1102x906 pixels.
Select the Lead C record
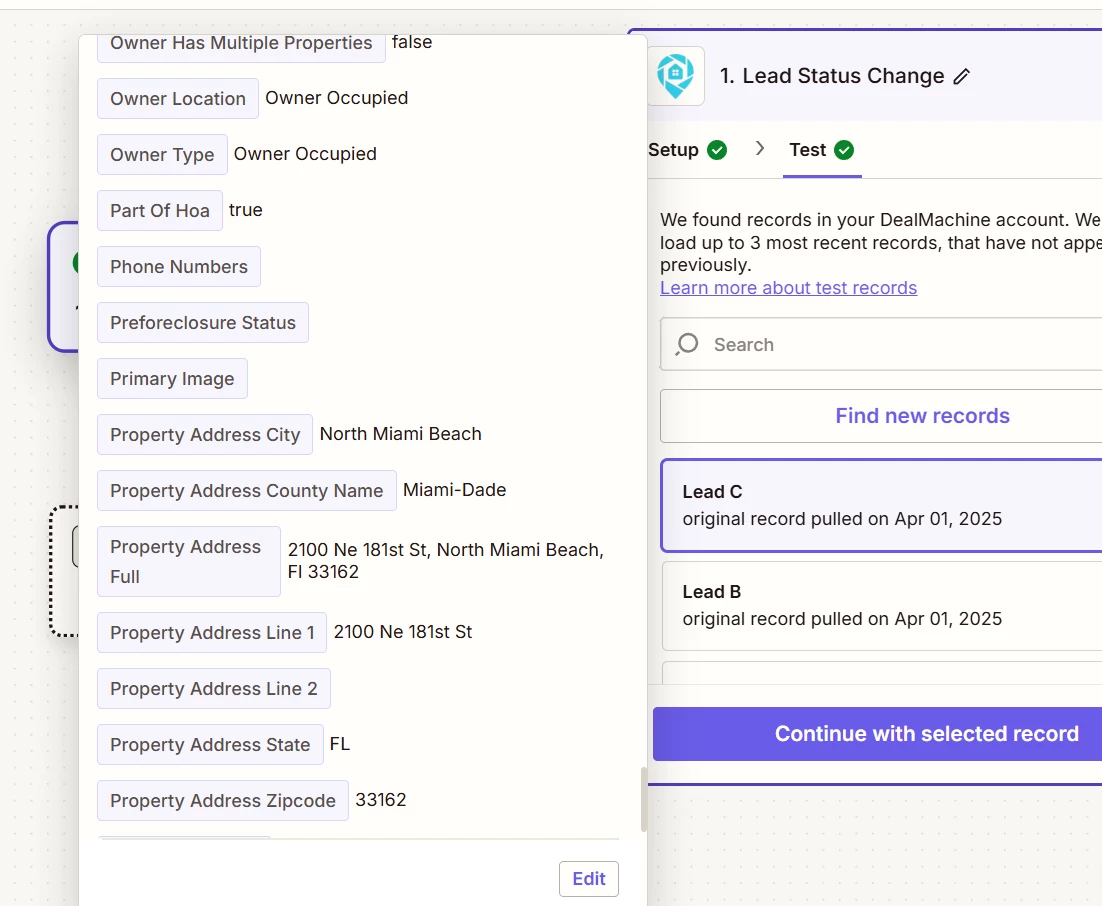(x=881, y=505)
